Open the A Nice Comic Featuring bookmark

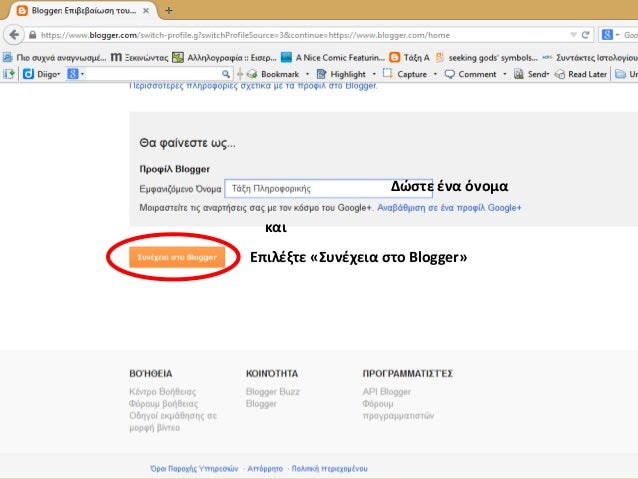pyautogui.click(x=333, y=57)
